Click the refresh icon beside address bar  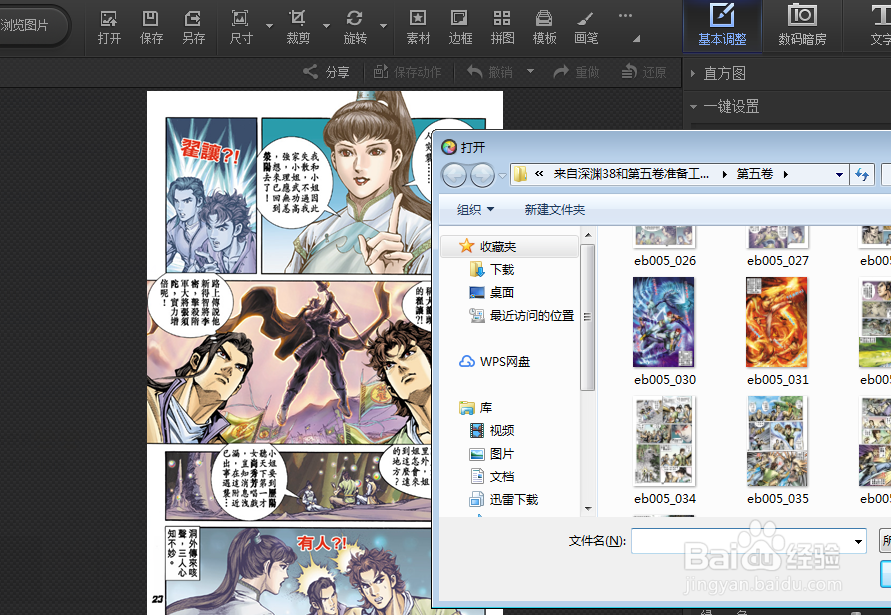click(x=862, y=175)
